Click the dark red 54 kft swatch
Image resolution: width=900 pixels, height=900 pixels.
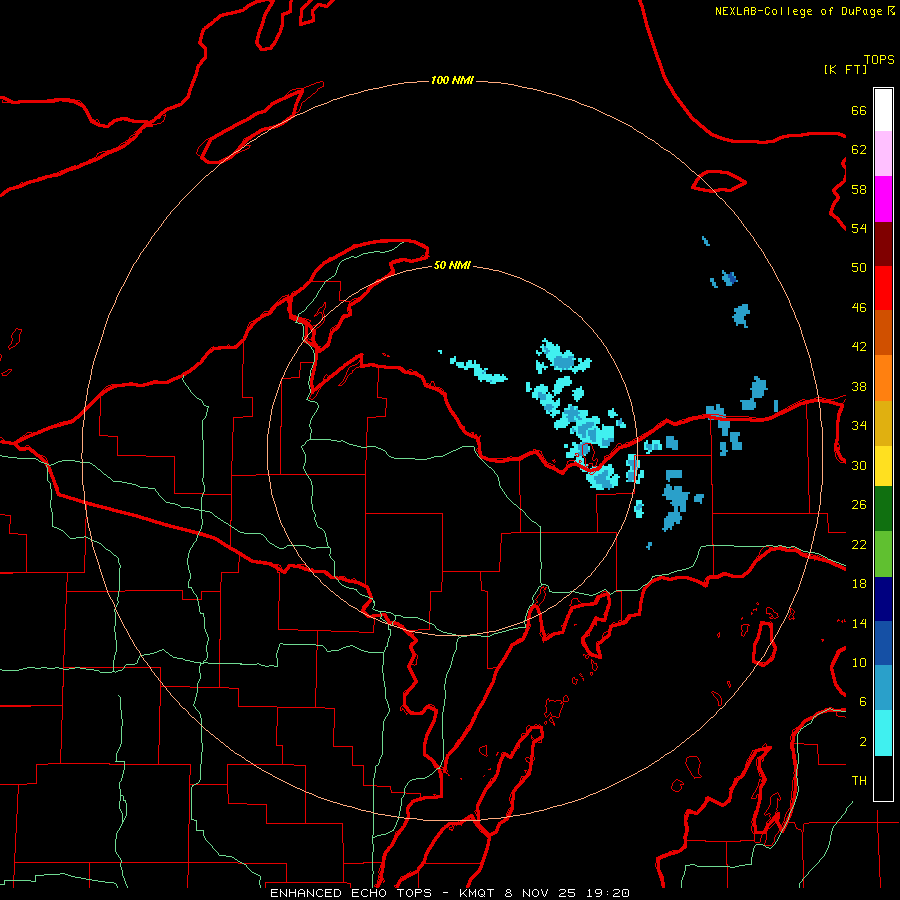point(883,245)
